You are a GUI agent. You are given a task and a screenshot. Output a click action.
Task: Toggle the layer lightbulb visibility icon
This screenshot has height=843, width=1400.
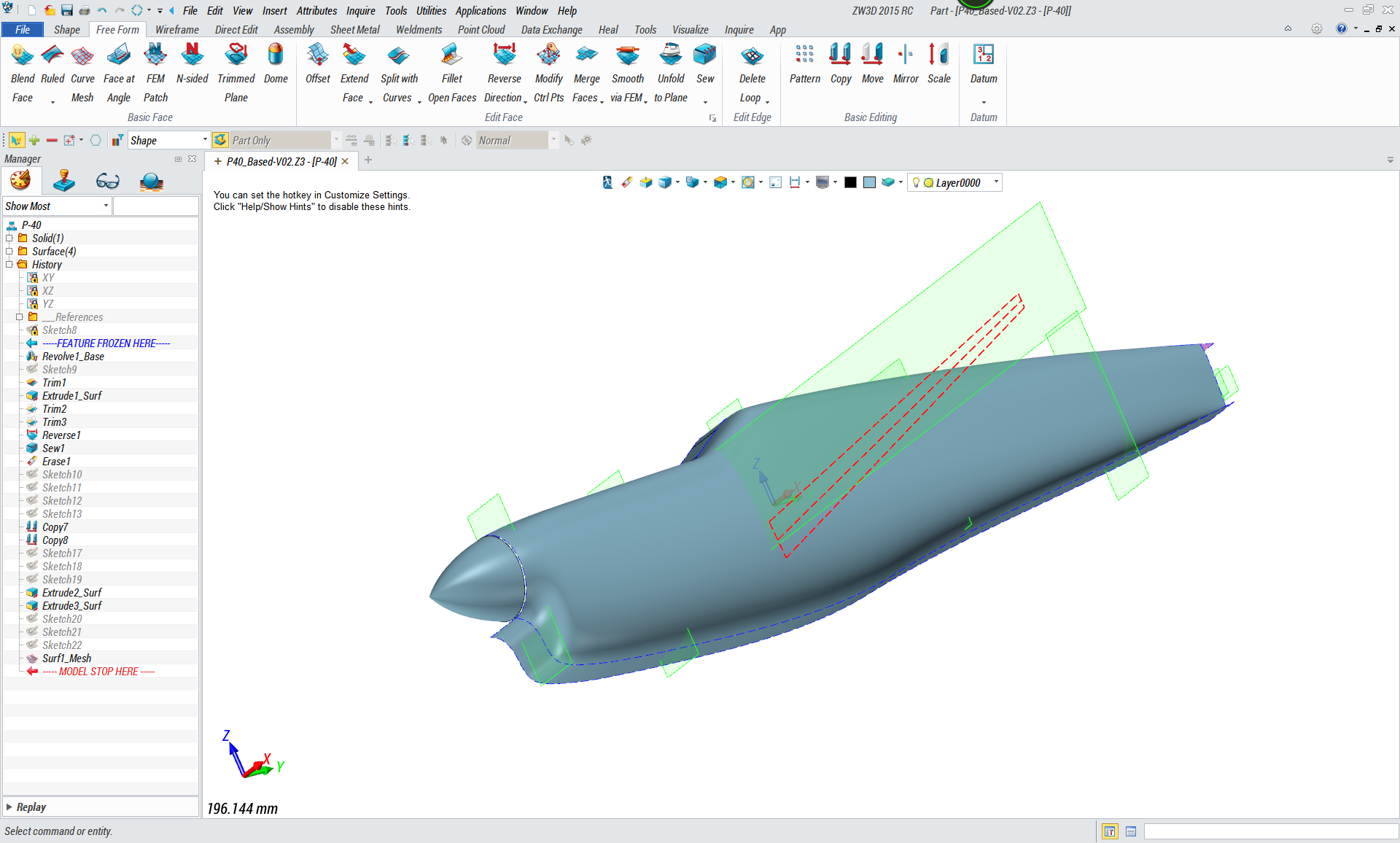[x=916, y=183]
